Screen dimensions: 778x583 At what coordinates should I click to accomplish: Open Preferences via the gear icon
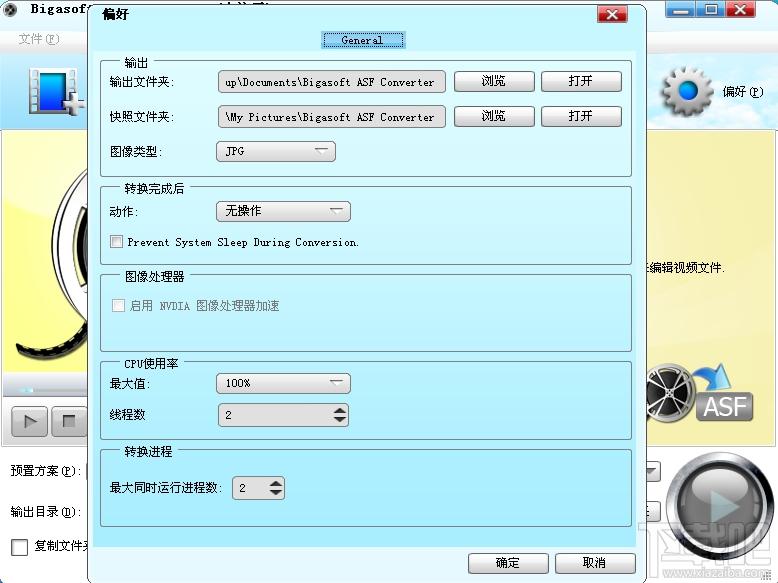click(687, 91)
